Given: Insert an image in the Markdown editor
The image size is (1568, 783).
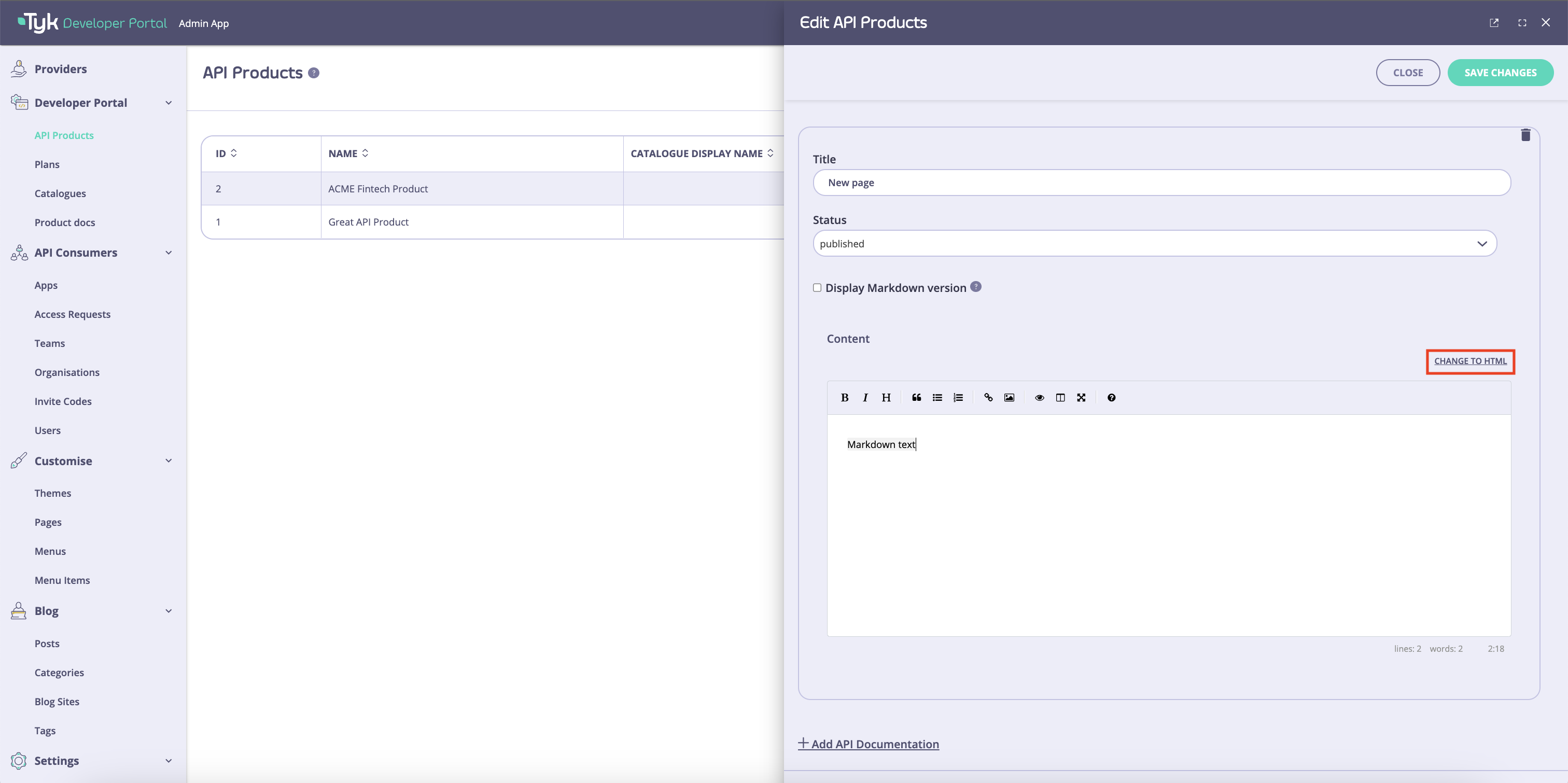Looking at the screenshot, I should point(1009,397).
